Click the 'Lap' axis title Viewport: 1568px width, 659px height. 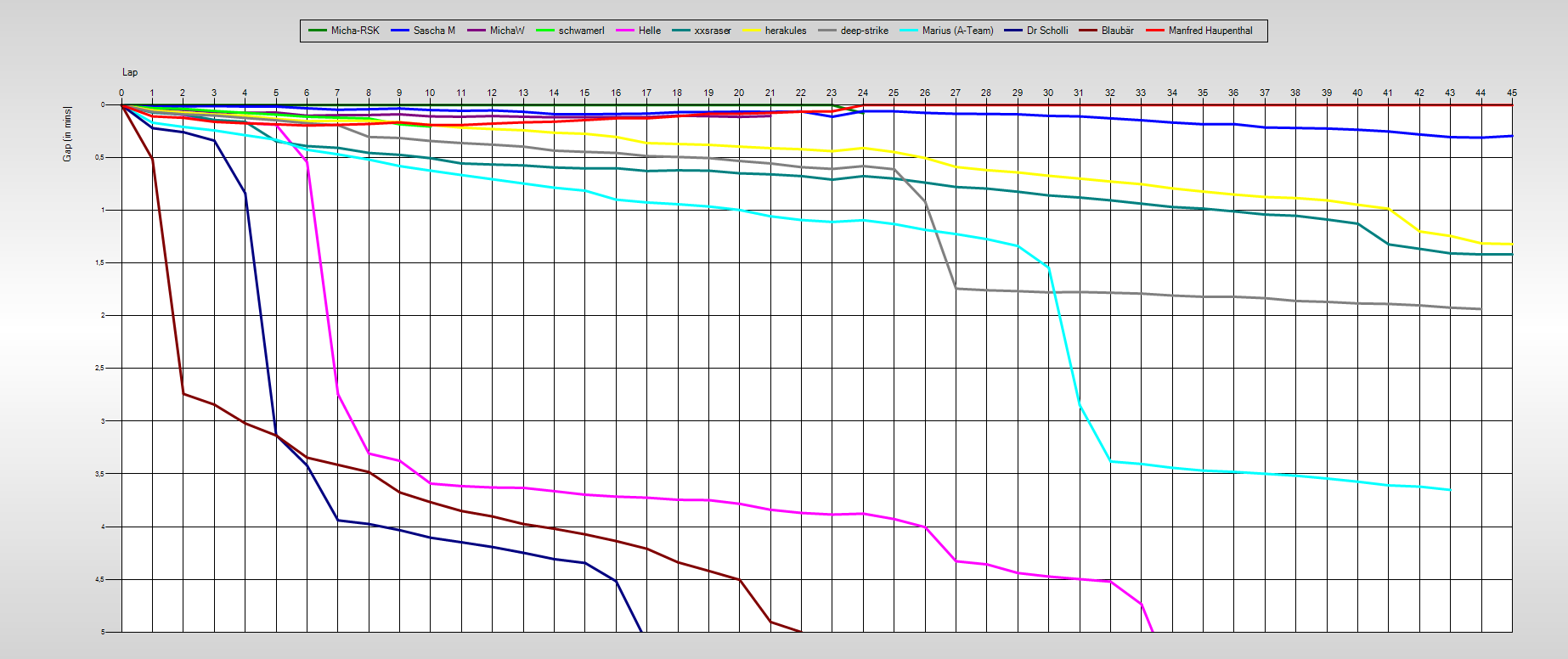130,72
